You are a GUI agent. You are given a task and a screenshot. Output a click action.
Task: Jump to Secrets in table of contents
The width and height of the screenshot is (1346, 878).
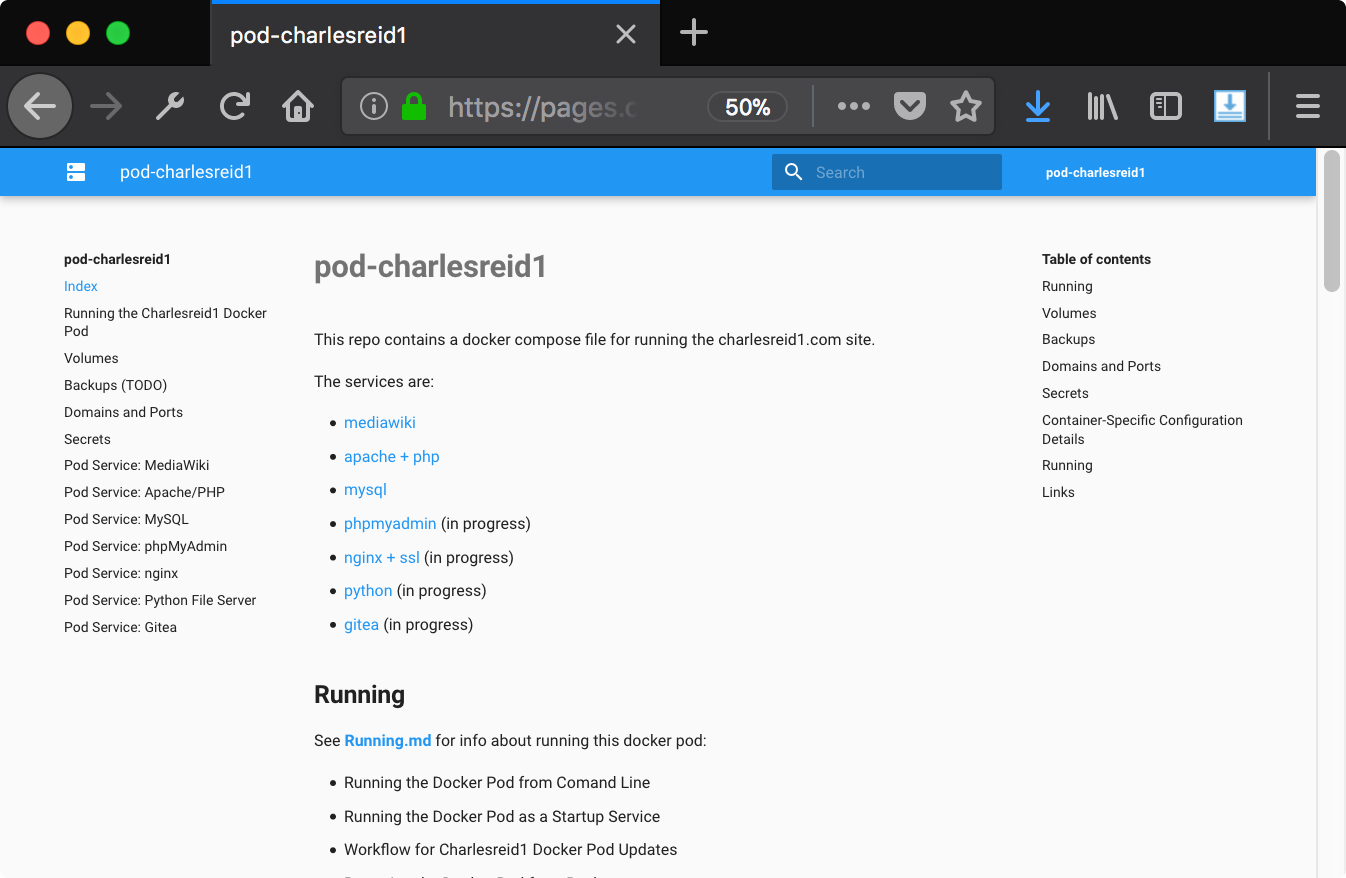click(1065, 393)
